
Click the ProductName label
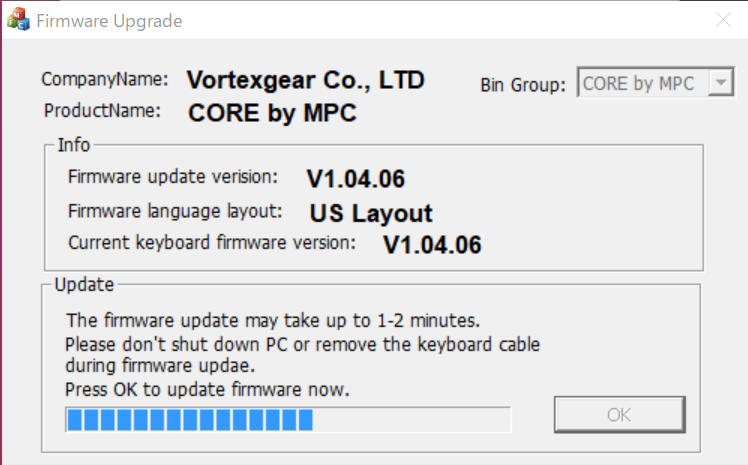[102, 110]
